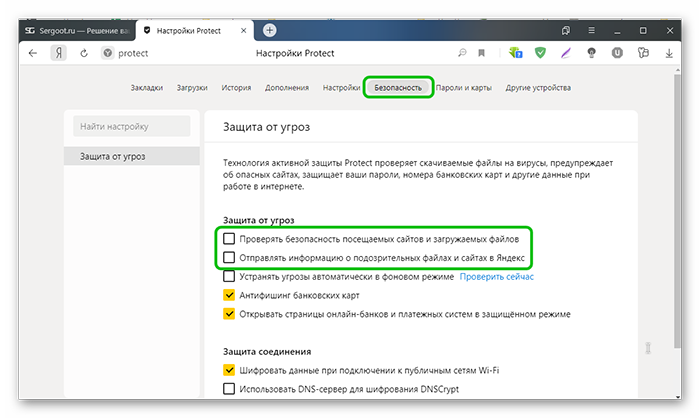700x418 pixels.
Task: Focus the Найти настройку search field
Action: point(132,126)
